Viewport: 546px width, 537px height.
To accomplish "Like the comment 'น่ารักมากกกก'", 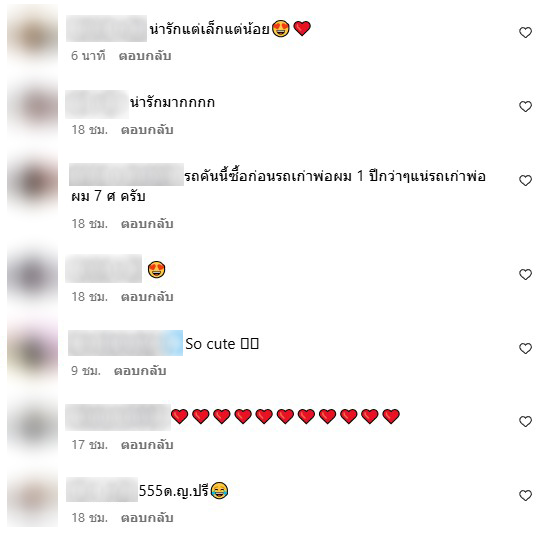I will click(525, 106).
